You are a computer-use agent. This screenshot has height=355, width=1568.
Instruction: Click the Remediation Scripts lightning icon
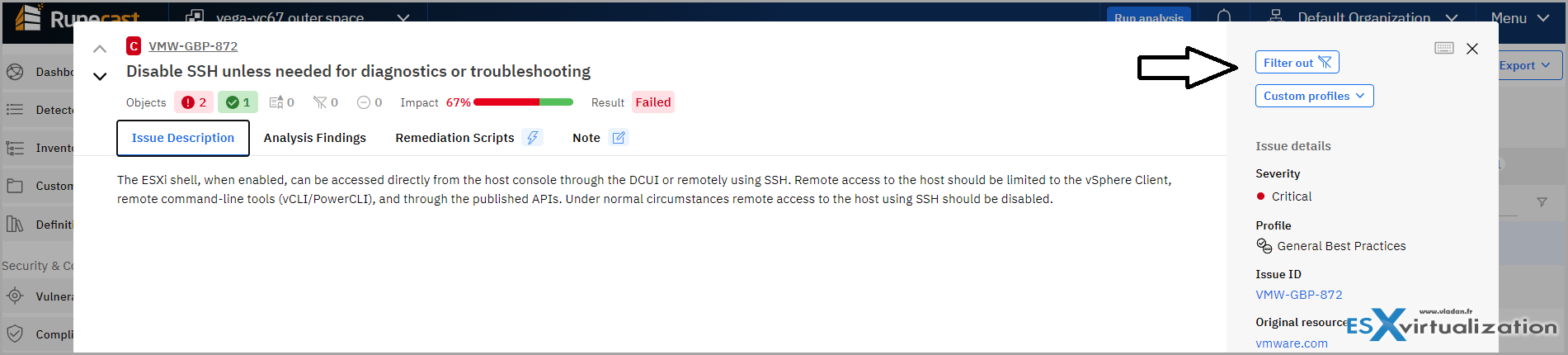(533, 138)
